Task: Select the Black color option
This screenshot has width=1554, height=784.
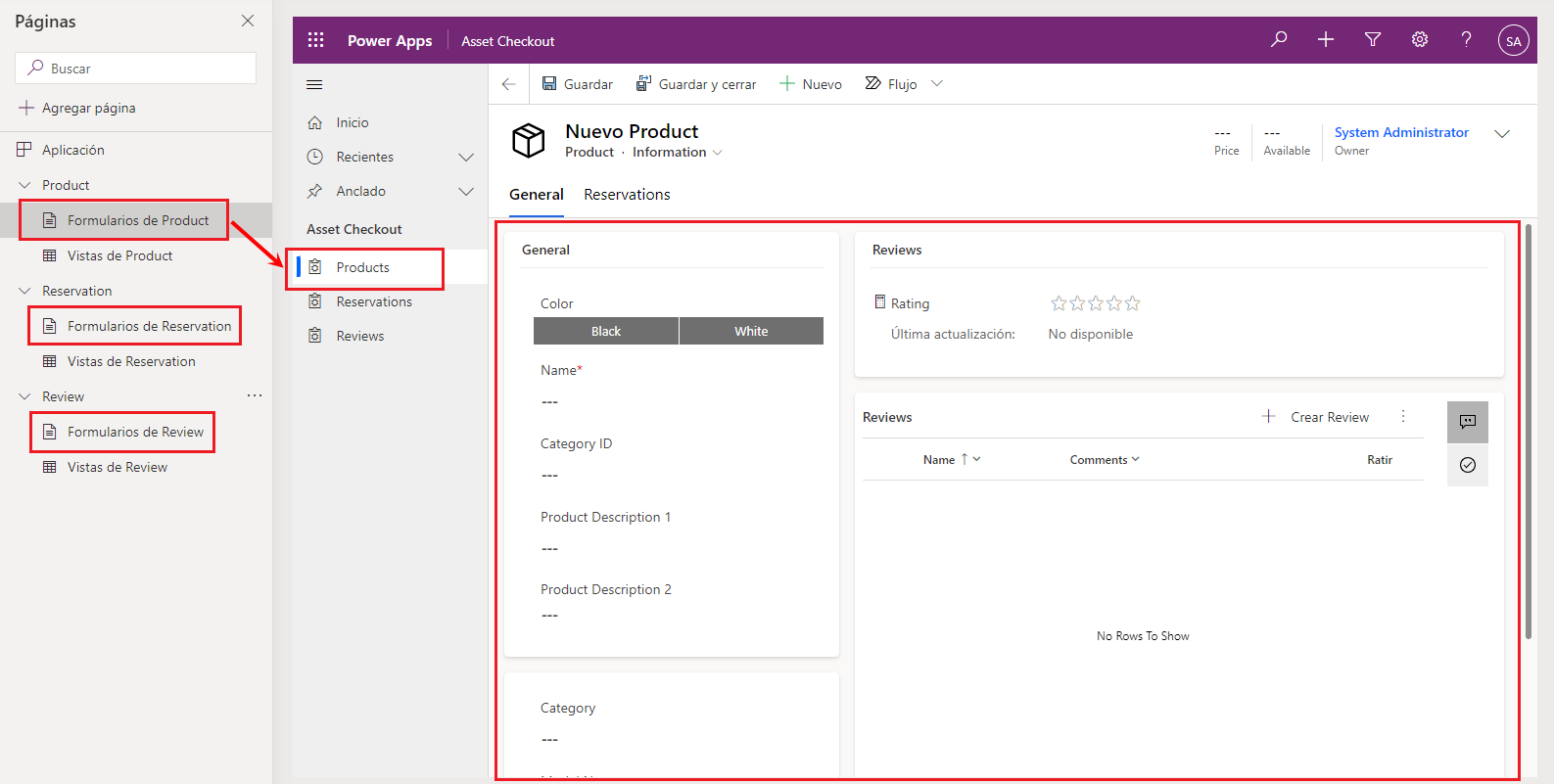Action: 605,331
